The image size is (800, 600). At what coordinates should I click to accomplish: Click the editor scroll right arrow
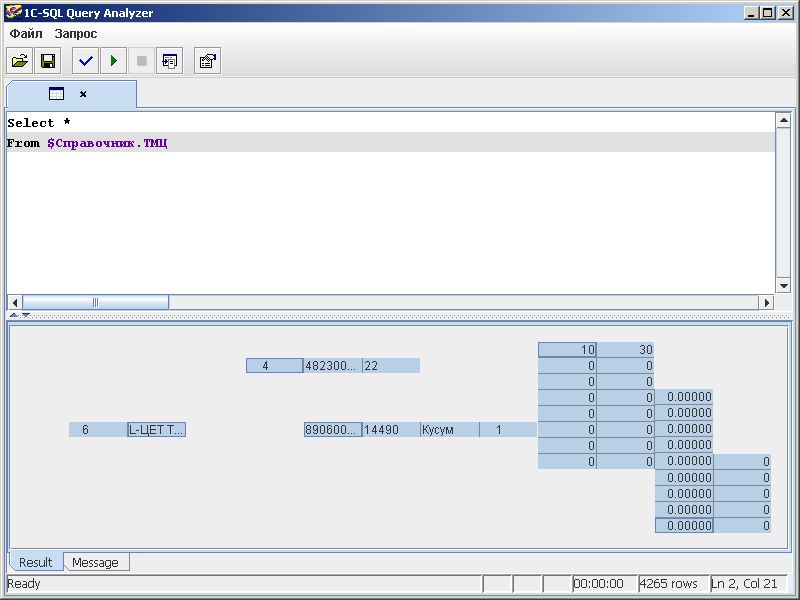(x=767, y=302)
